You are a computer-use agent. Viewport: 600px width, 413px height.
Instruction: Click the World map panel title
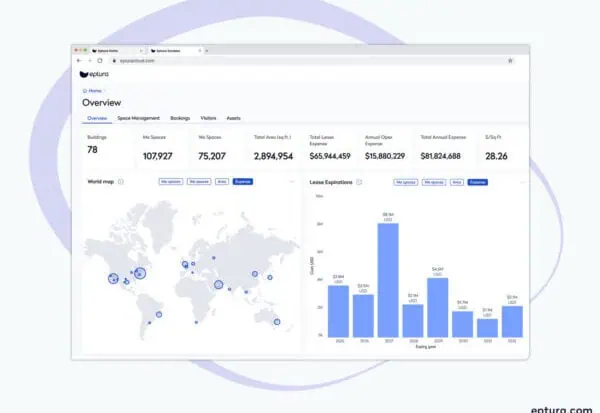coord(101,181)
